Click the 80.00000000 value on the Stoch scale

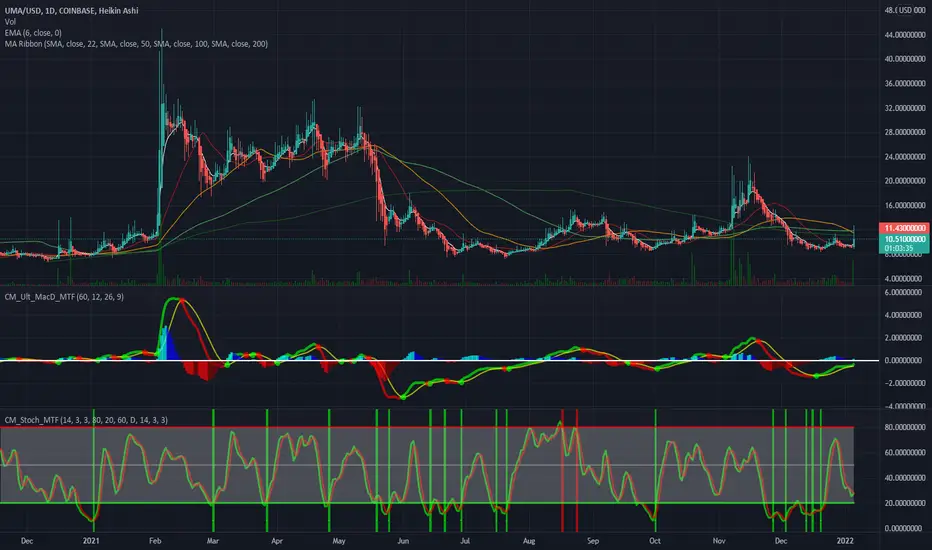pos(905,427)
